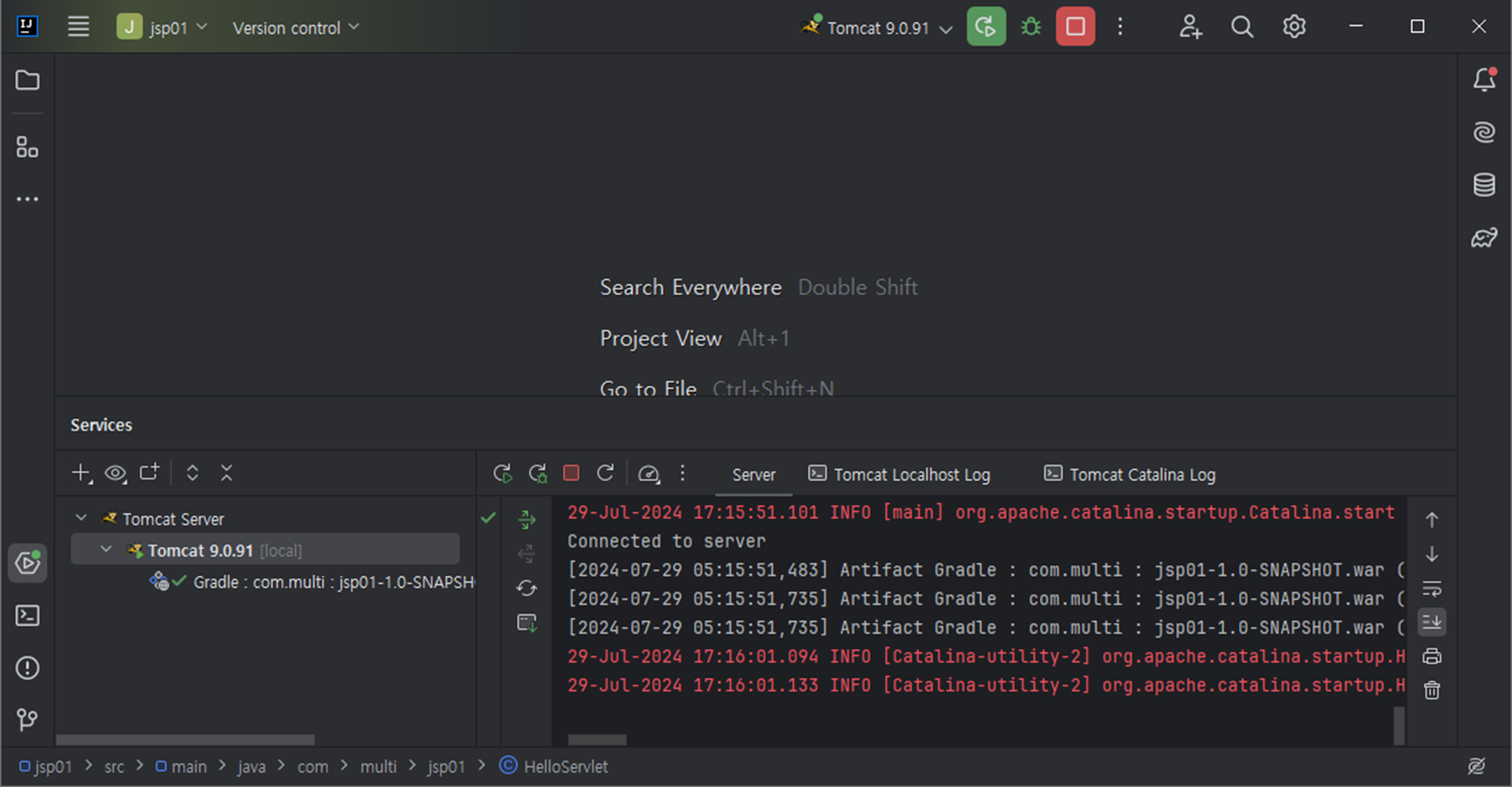The width and height of the screenshot is (1512, 787).
Task: Click the red Stop square in Services toolbar
Action: [x=572, y=474]
